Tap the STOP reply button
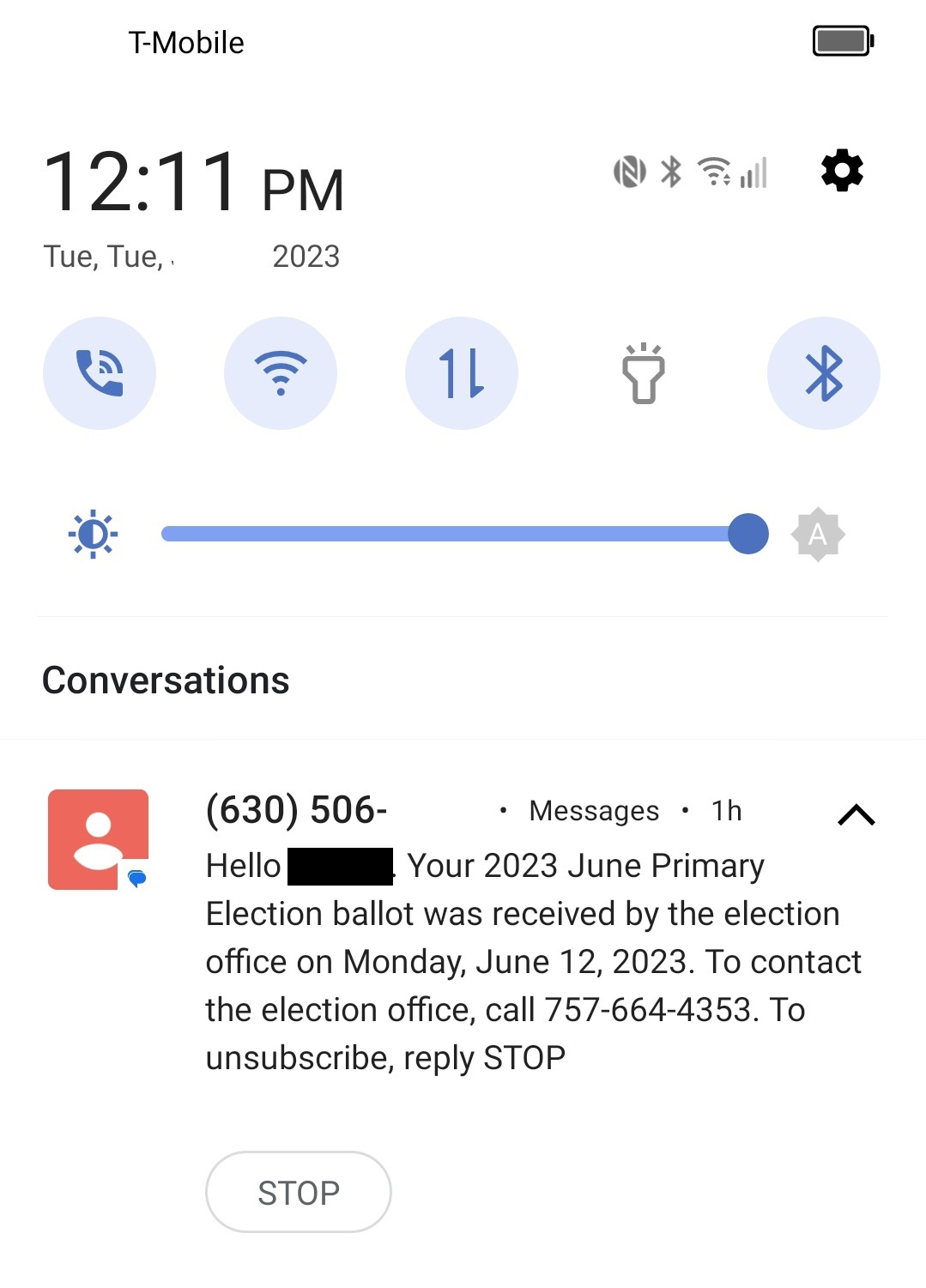 click(299, 1192)
